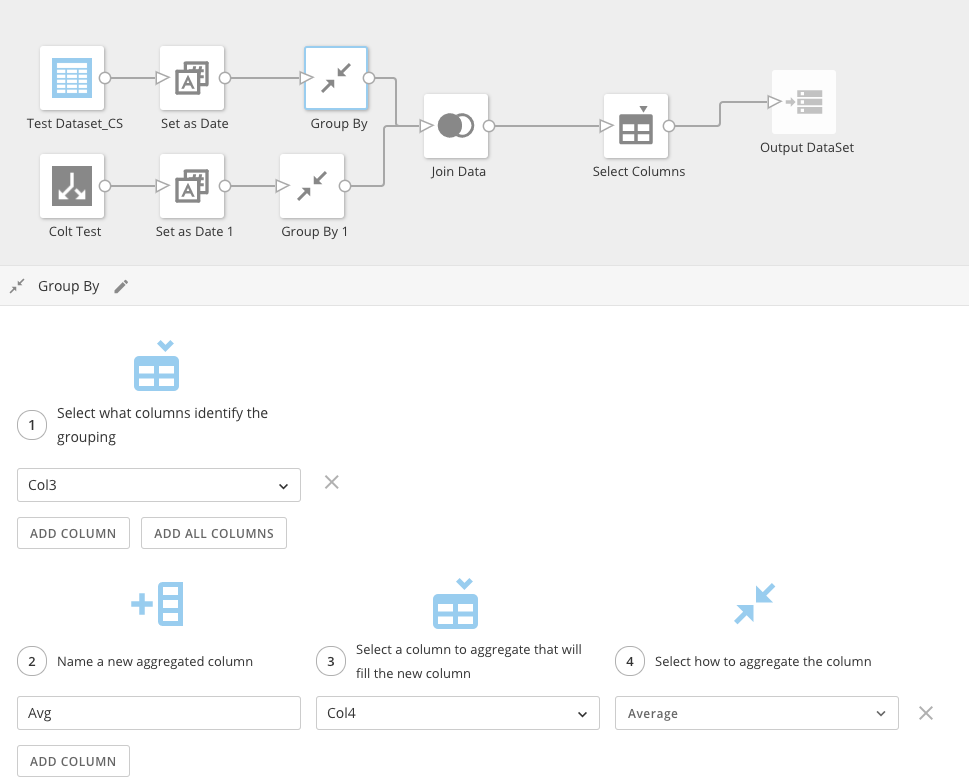Select the Set as Date transform tile
The height and width of the screenshot is (782, 969).
[191, 78]
